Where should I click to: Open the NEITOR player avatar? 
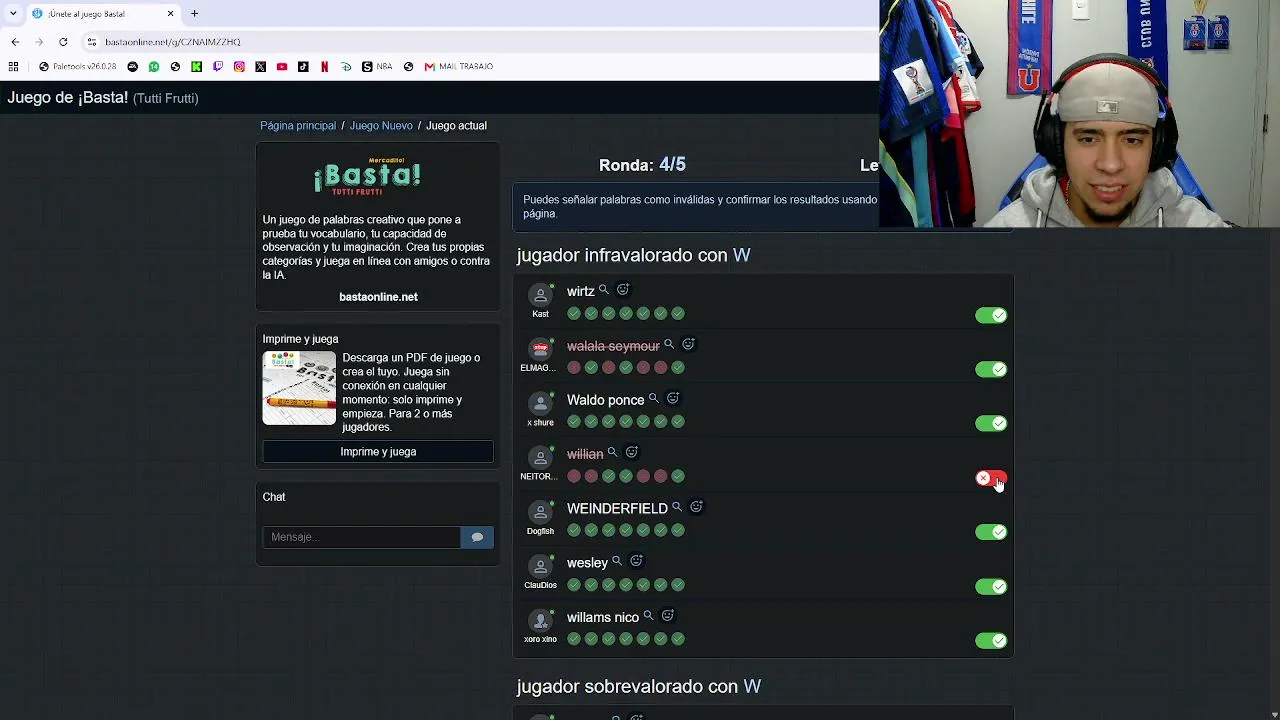pyautogui.click(x=540, y=458)
